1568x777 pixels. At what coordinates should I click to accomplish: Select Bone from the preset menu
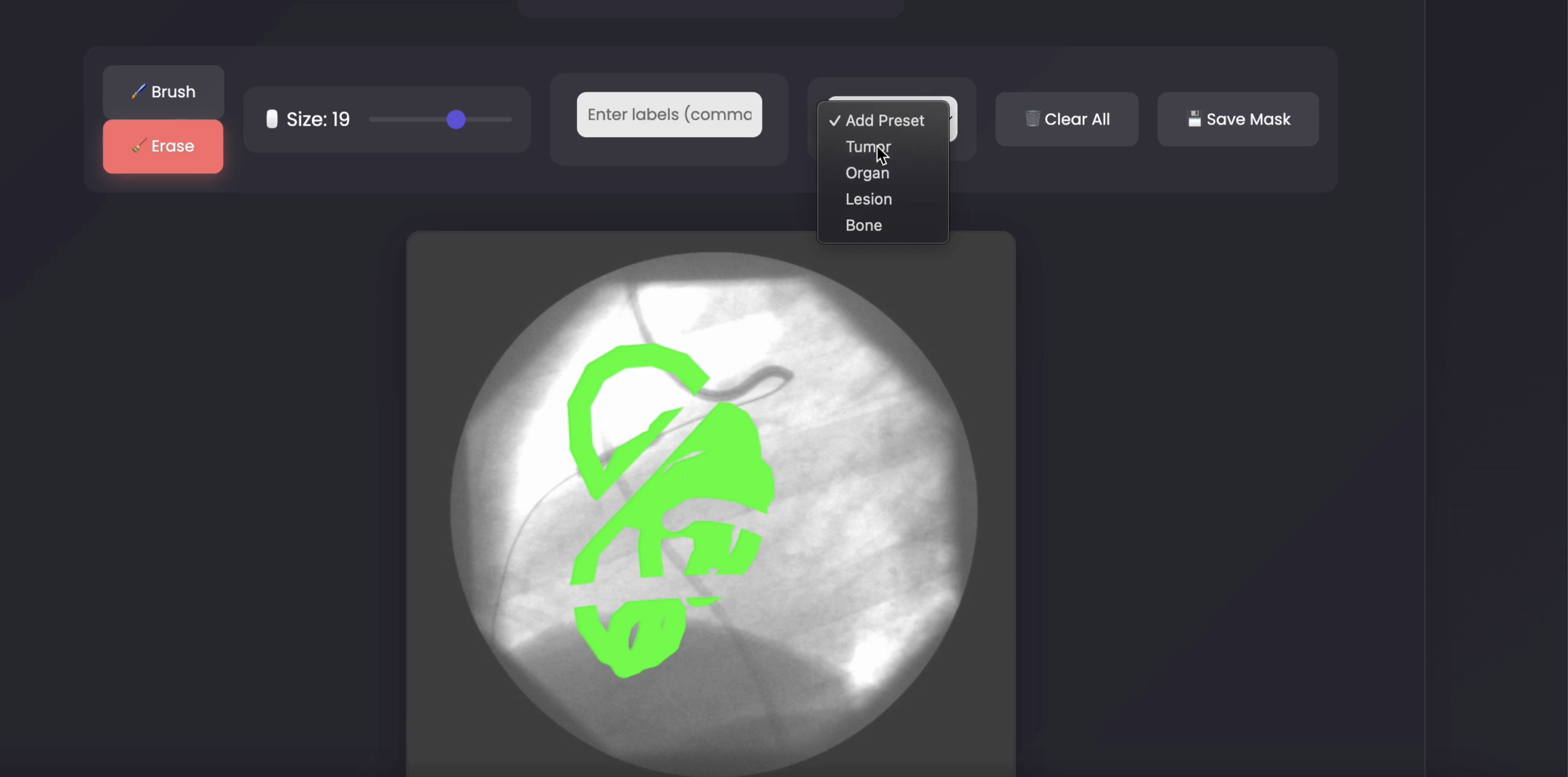tap(863, 225)
